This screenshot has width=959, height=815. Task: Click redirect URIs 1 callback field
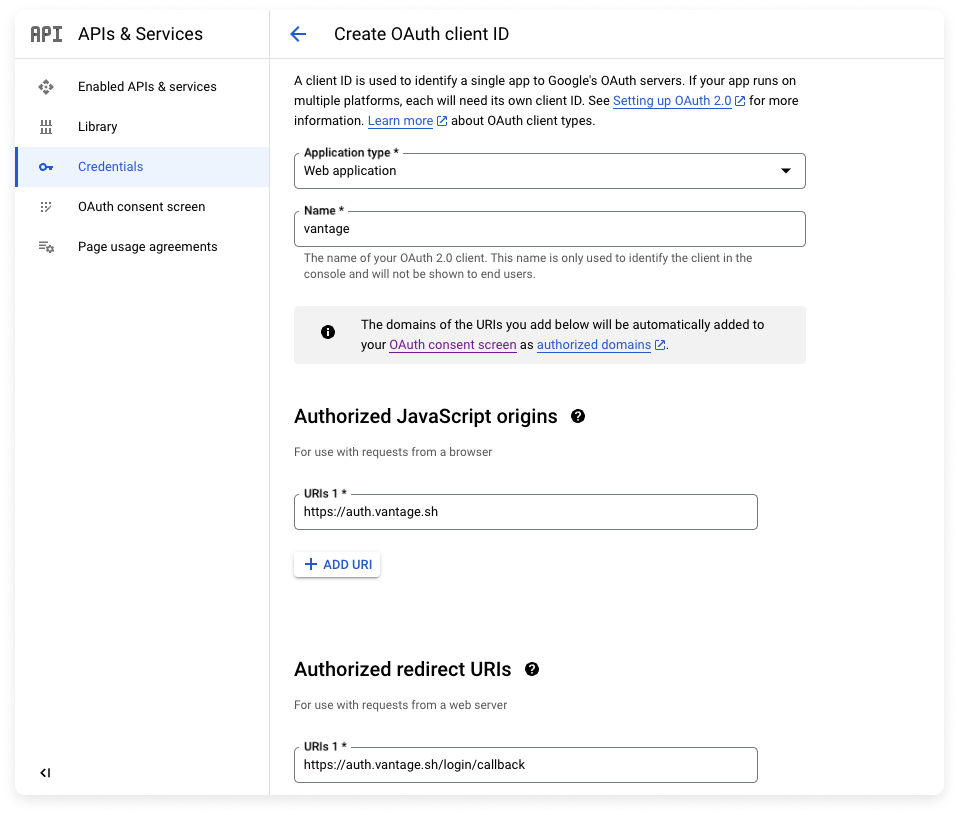point(526,765)
